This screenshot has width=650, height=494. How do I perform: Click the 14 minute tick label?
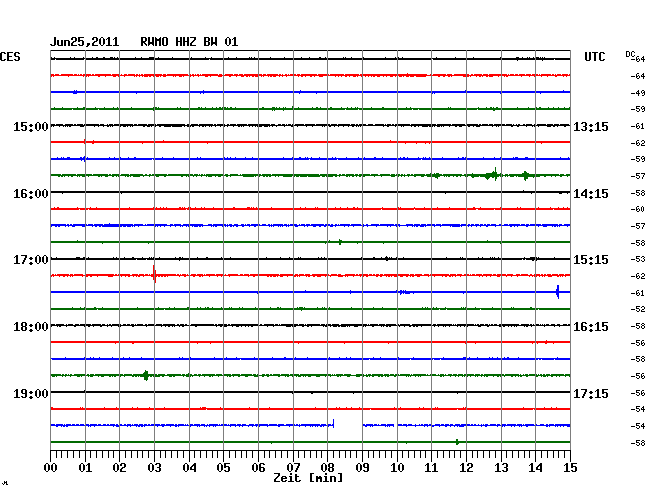point(535,468)
